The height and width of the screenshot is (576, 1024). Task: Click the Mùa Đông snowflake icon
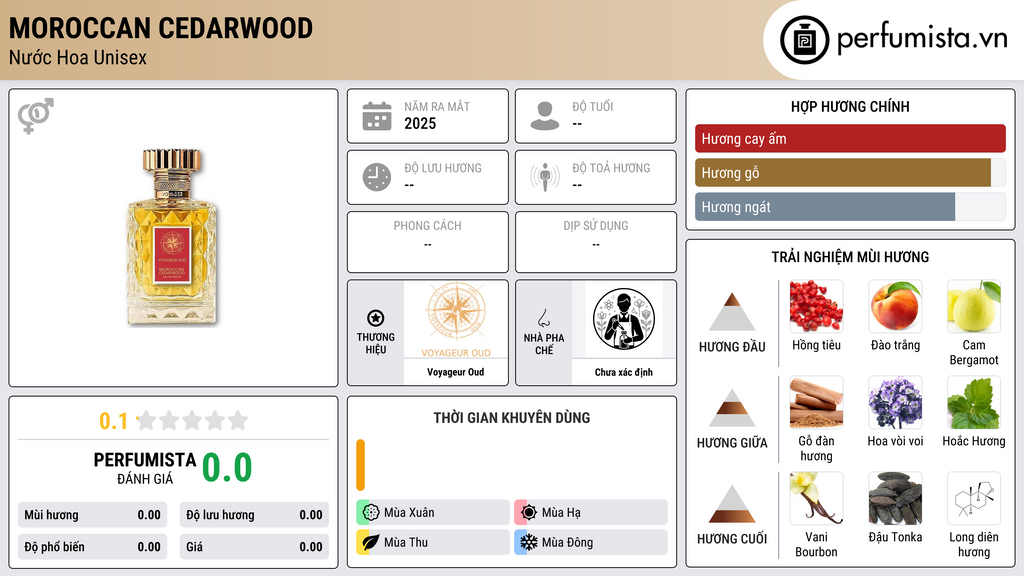pyautogui.click(x=529, y=542)
